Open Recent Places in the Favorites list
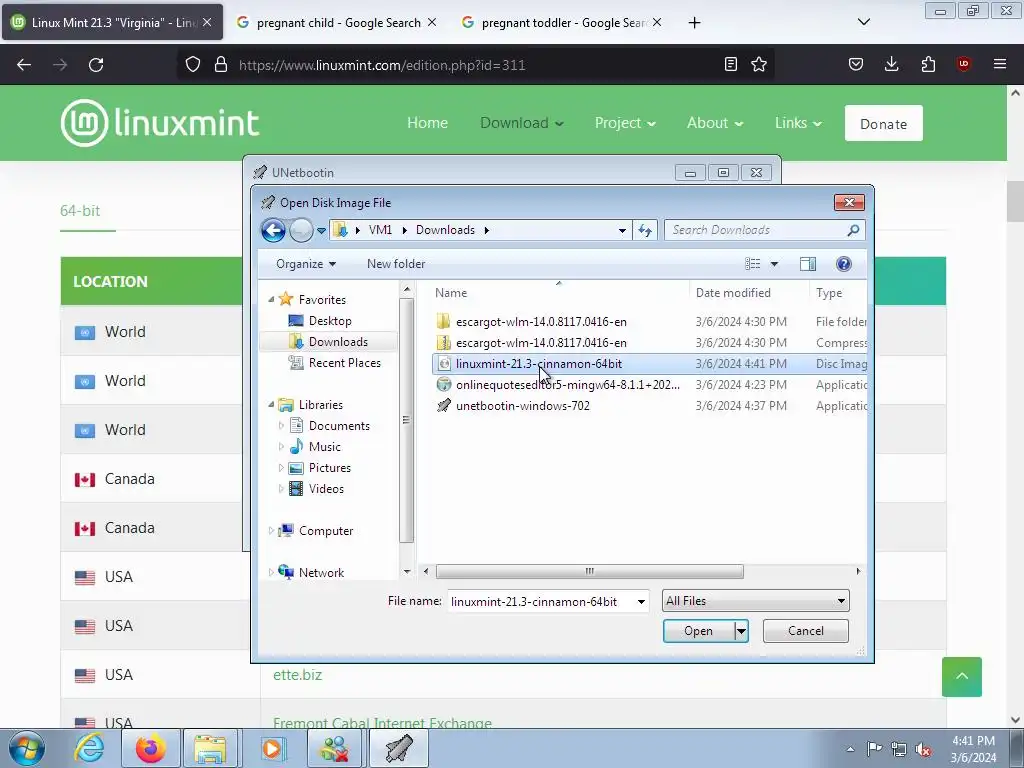The height and width of the screenshot is (768, 1024). pos(344,362)
